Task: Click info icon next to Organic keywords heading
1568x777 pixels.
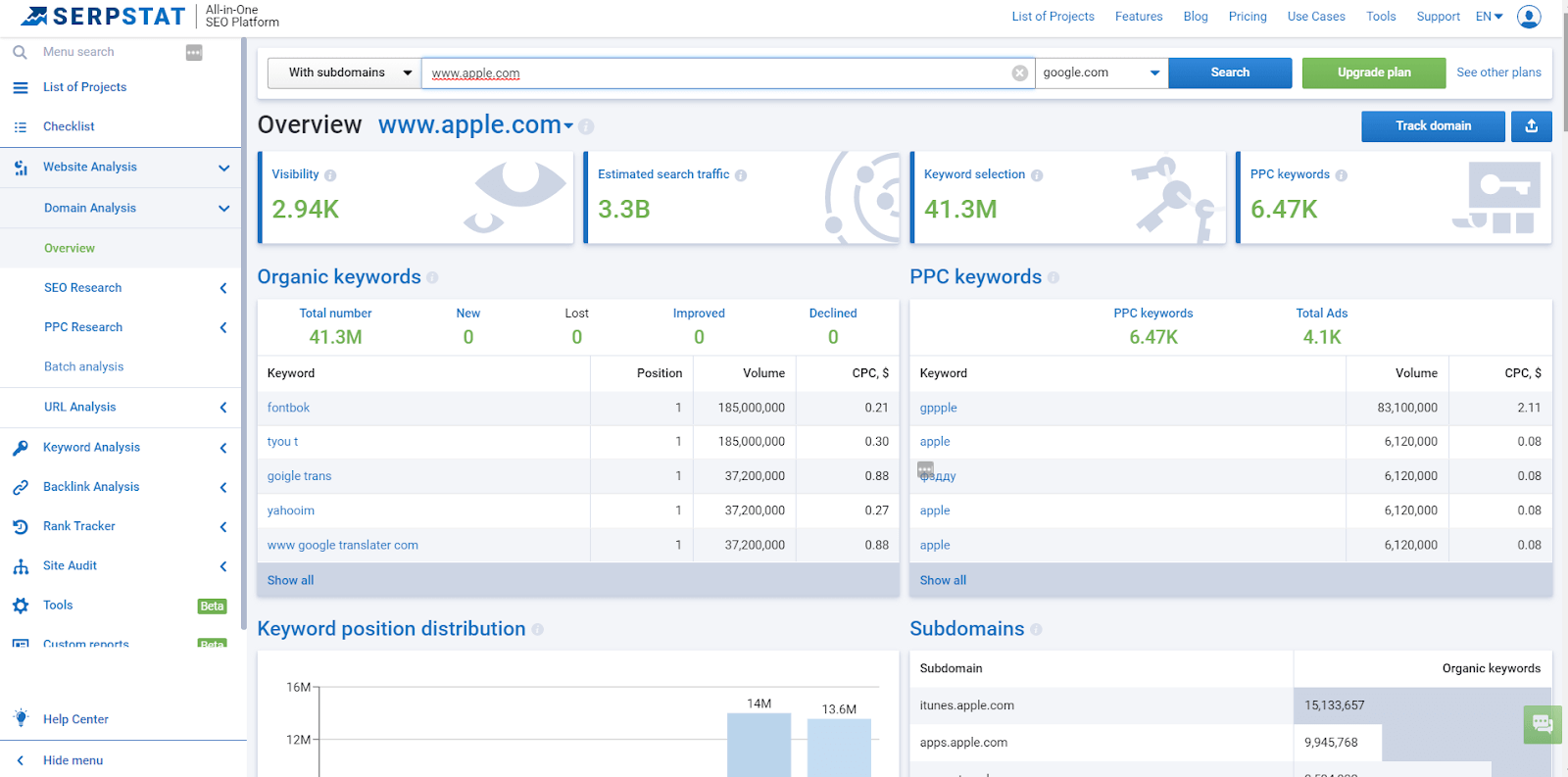Action: 432,278
